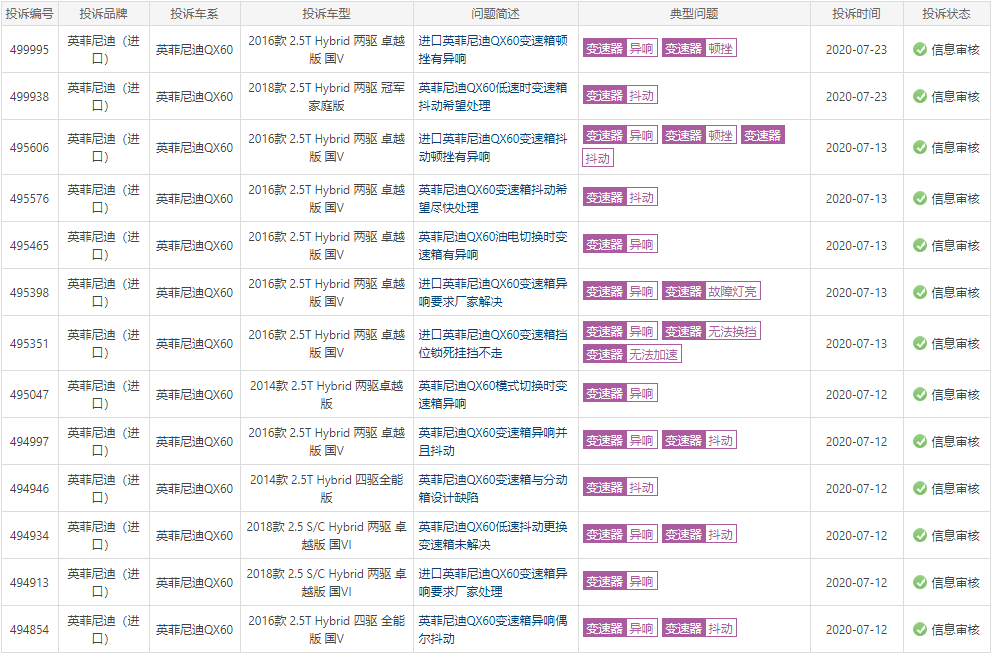Open complaint number 495576
Viewport: 991px width, 653px height.
30,199
